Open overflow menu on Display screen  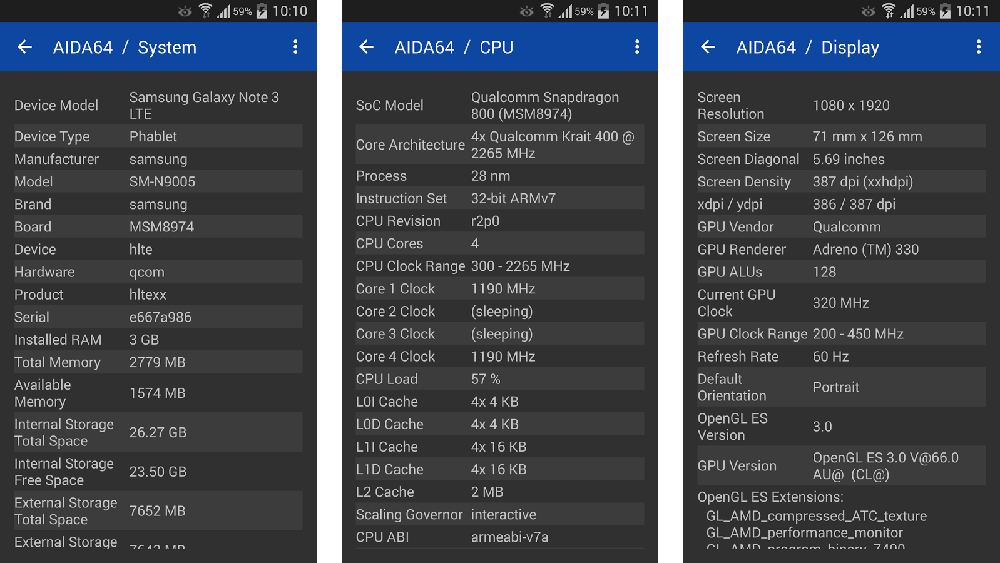(x=978, y=47)
